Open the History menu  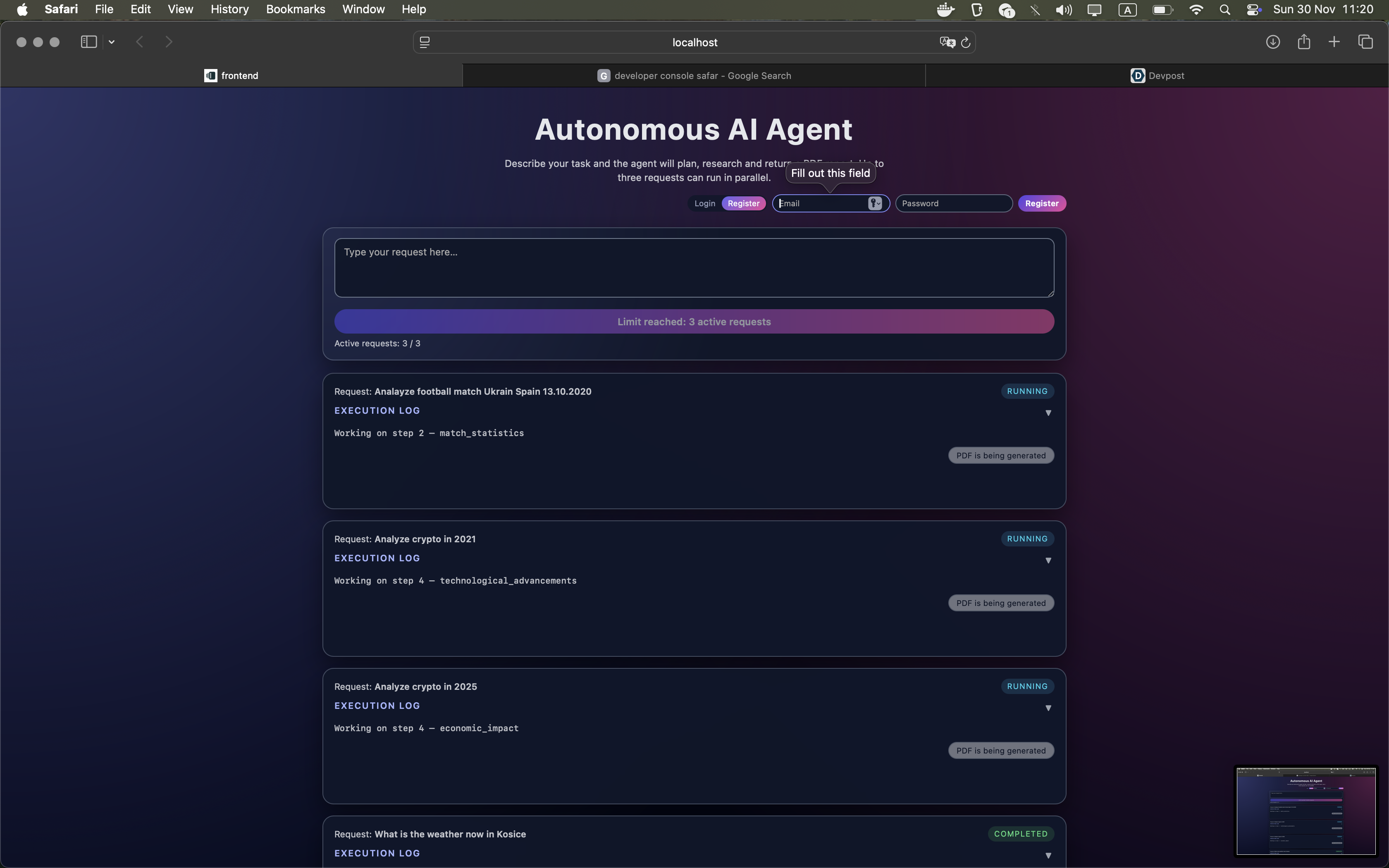[x=229, y=9]
